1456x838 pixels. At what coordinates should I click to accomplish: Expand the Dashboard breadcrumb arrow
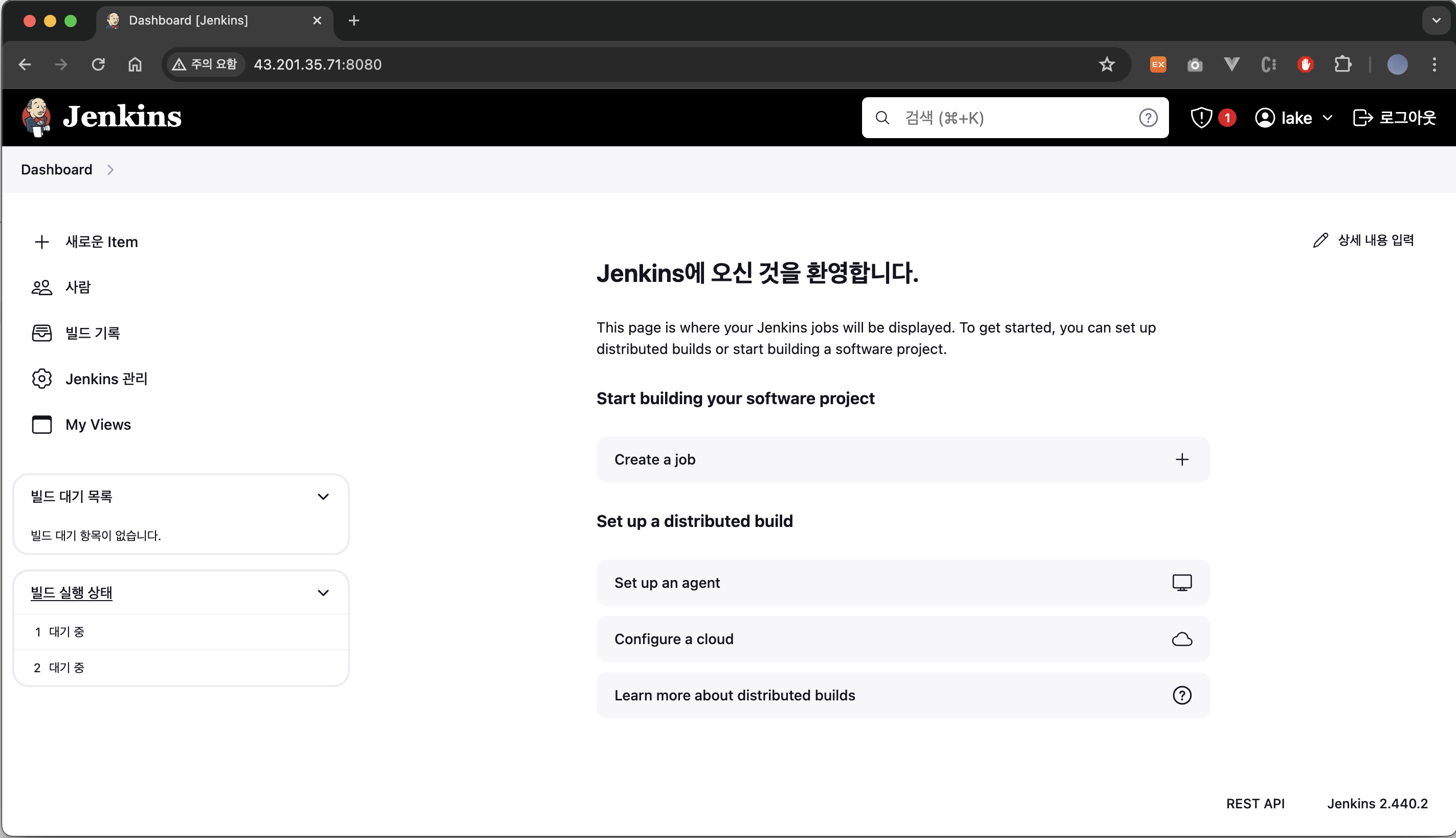[111, 169]
